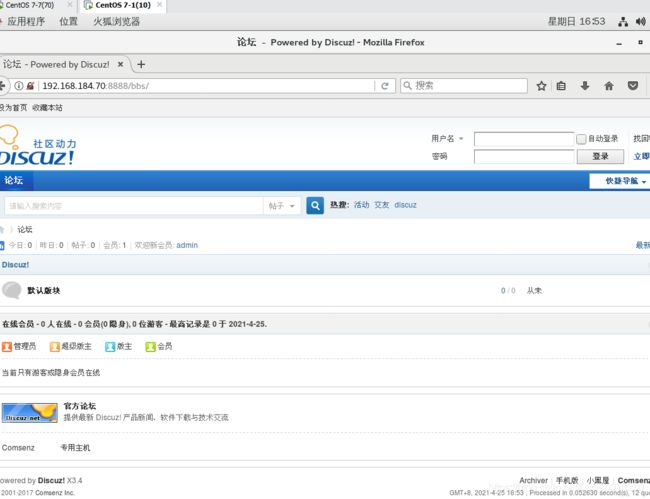Click the insecure connection lock icon
Image resolution: width=650 pixels, height=499 pixels.
point(30,86)
